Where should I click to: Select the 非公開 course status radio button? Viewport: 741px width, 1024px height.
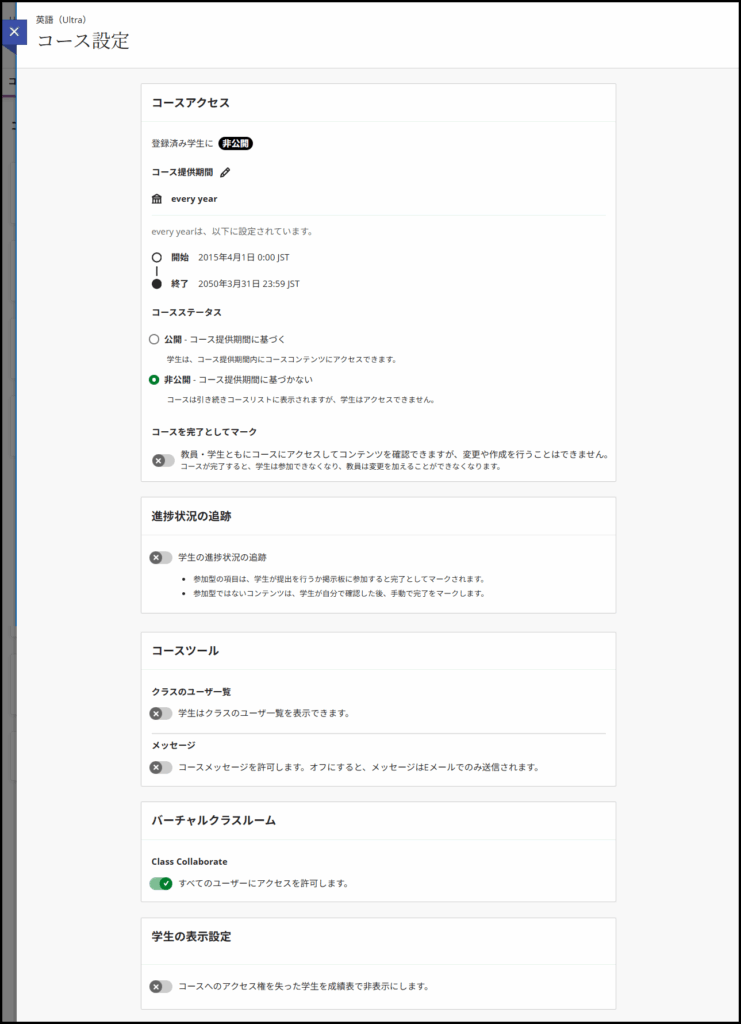pyautogui.click(x=154, y=380)
